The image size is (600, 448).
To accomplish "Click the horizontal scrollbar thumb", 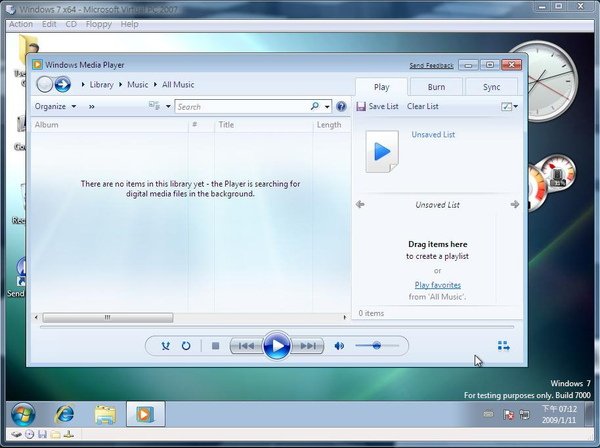I will (x=108, y=317).
